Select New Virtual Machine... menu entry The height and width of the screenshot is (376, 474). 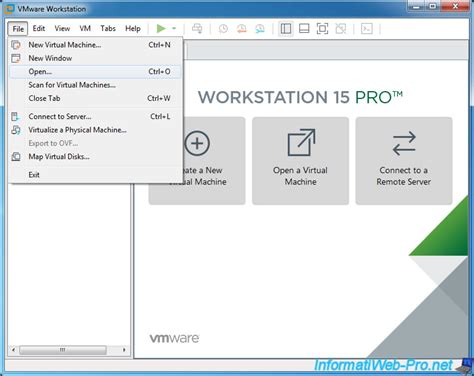tap(95, 45)
